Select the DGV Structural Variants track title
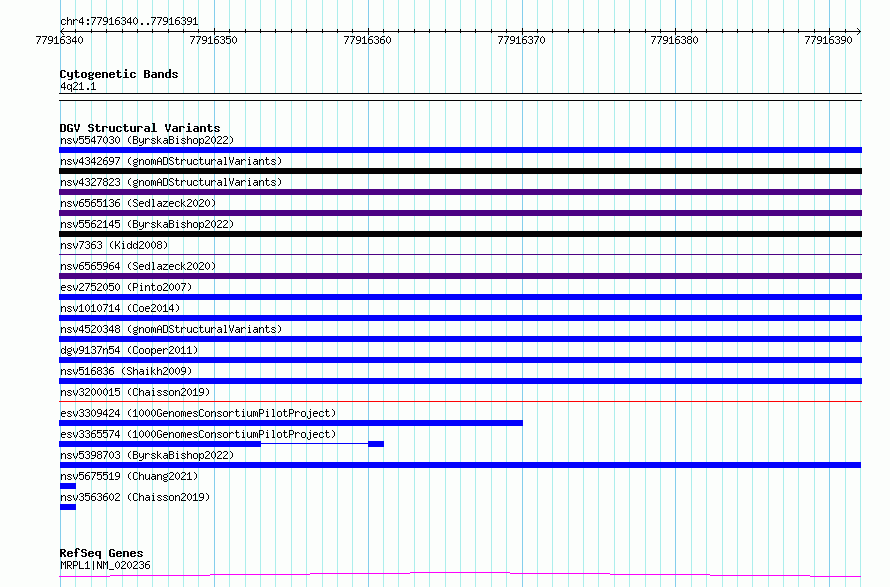This screenshot has width=890, height=587. click(140, 128)
